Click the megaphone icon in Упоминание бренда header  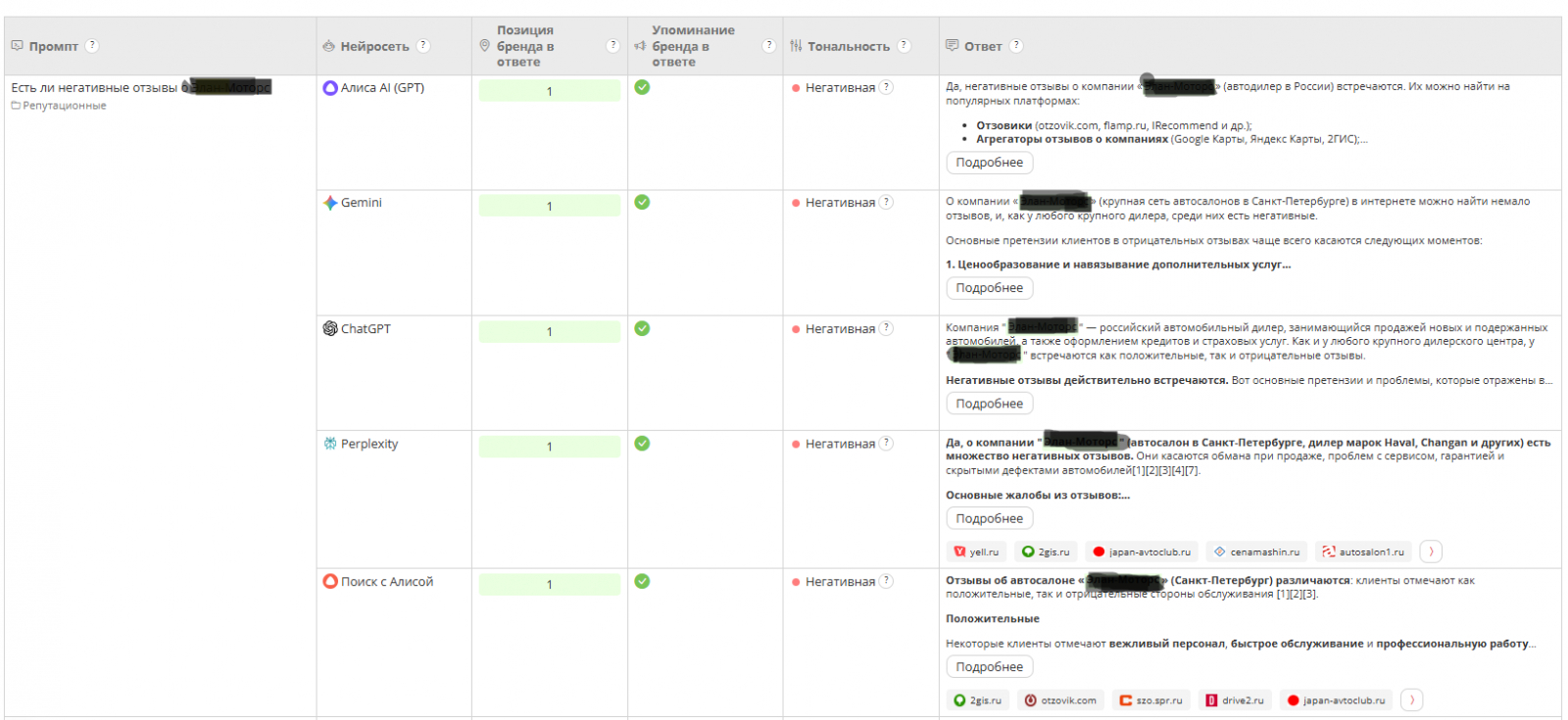tap(640, 46)
